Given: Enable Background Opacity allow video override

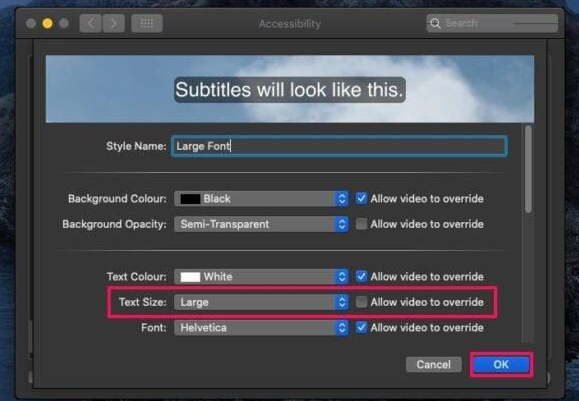Looking at the screenshot, I should 361,224.
